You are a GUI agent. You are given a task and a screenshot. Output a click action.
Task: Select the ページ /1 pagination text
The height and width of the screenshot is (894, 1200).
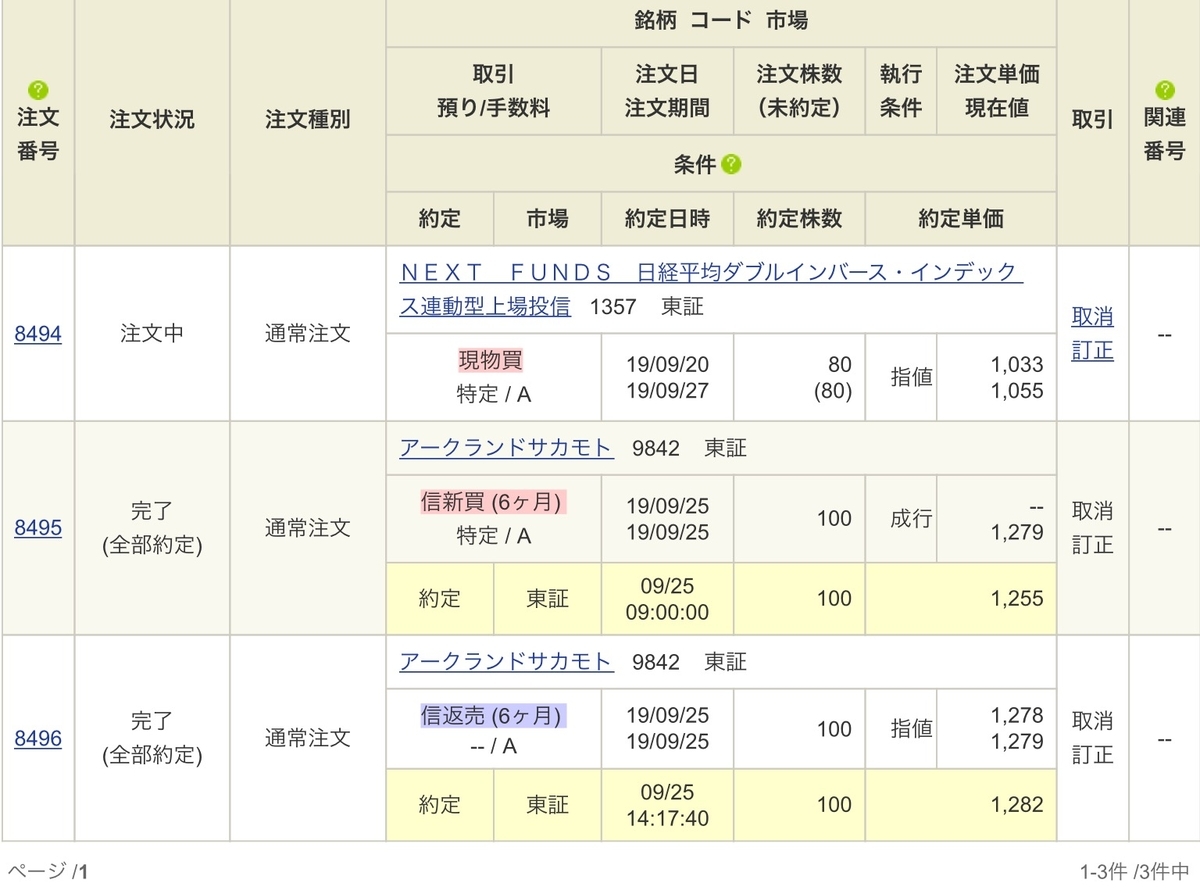tap(47, 872)
